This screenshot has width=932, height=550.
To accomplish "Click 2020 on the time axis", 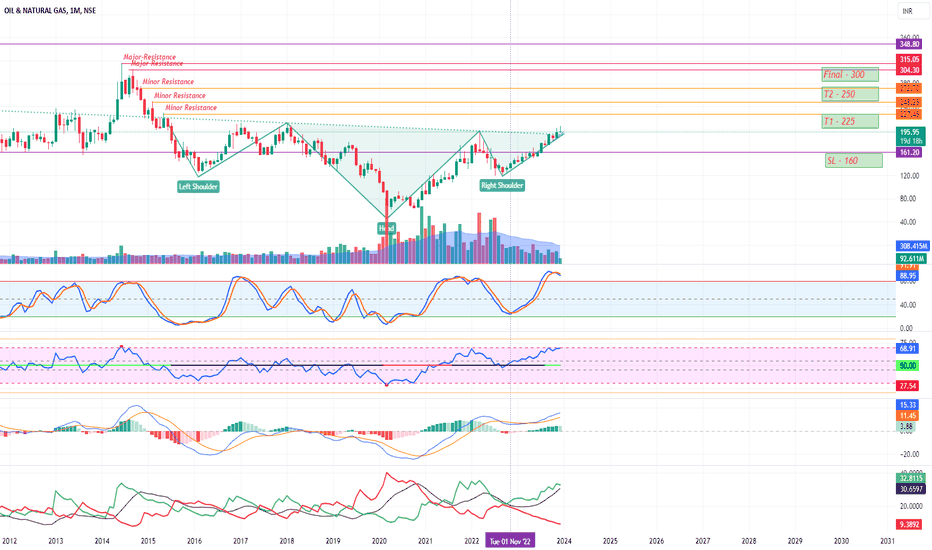I will point(379,541).
